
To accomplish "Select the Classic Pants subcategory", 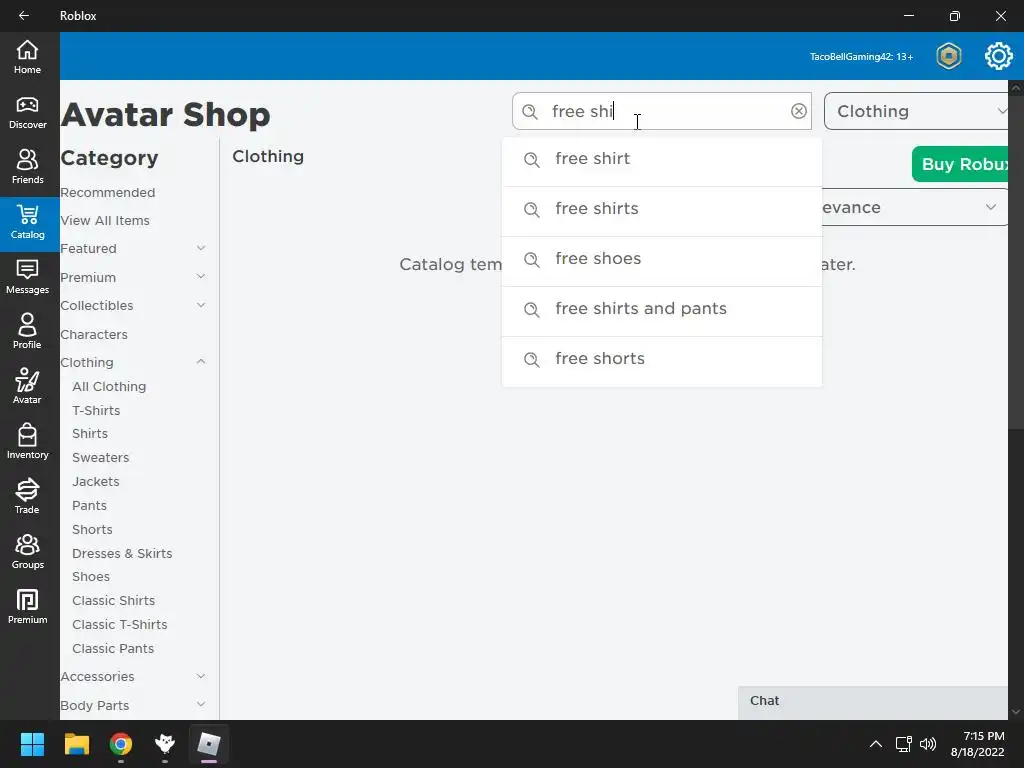I will pos(113,648).
